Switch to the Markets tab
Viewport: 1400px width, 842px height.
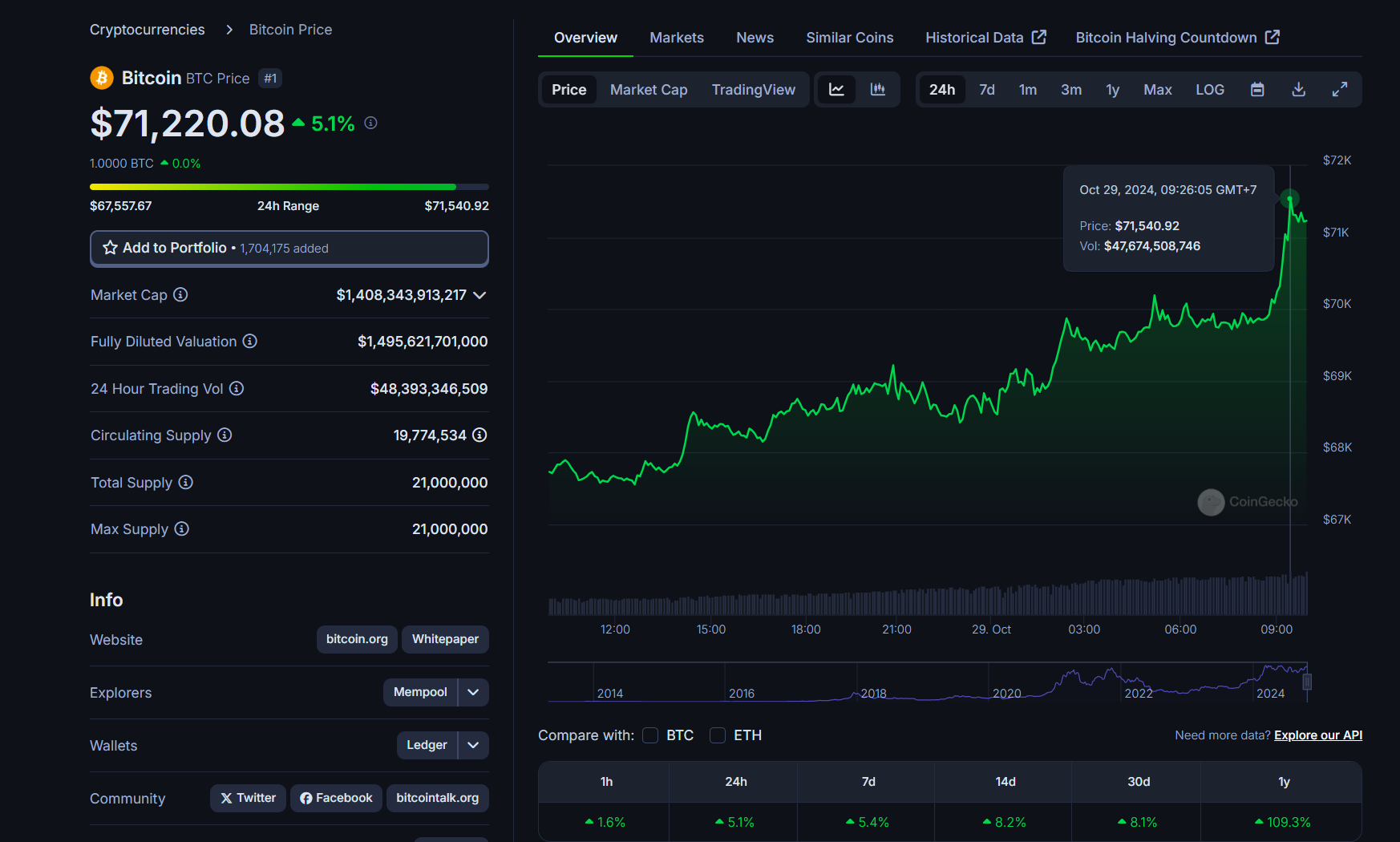[x=676, y=38]
